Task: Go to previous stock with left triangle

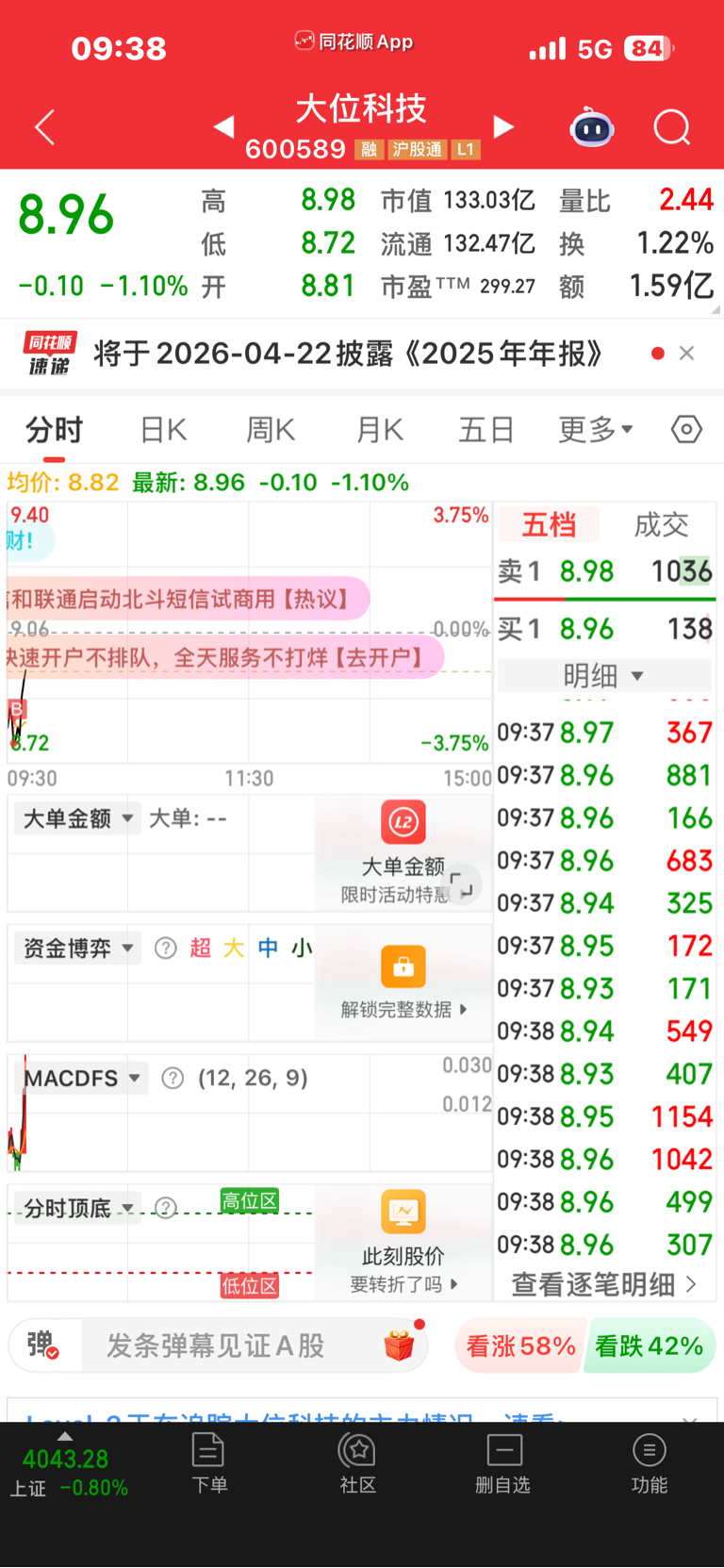Action: pos(223,126)
